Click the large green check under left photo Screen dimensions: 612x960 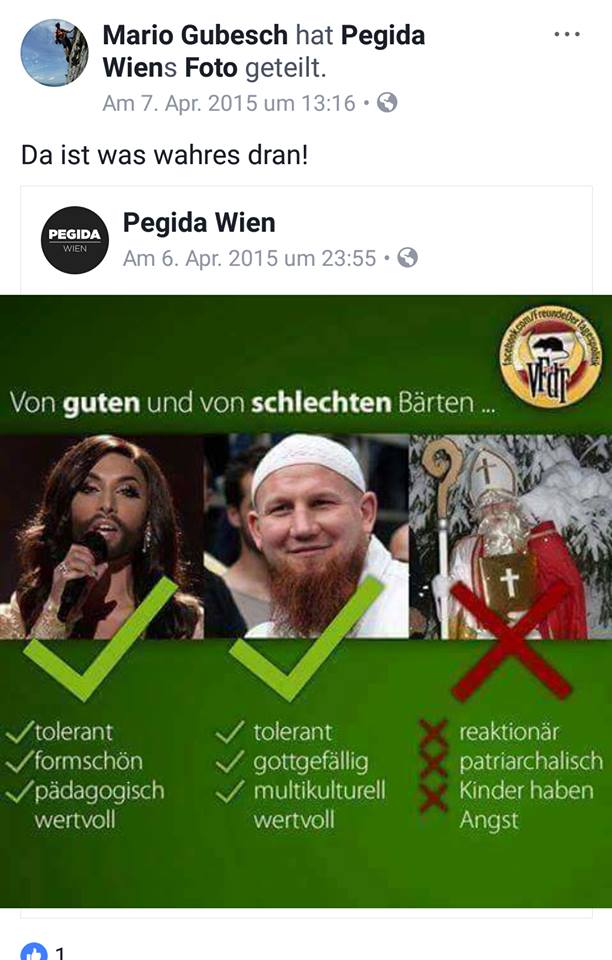point(100,639)
